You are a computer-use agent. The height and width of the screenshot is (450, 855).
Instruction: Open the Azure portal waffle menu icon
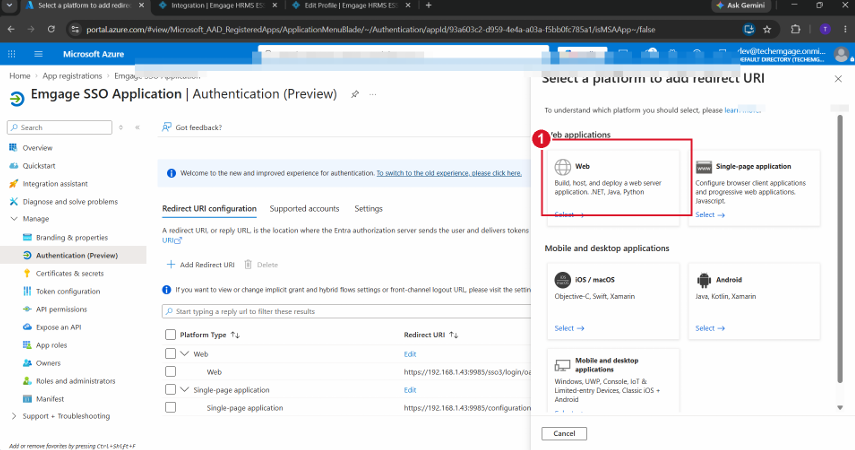point(11,54)
